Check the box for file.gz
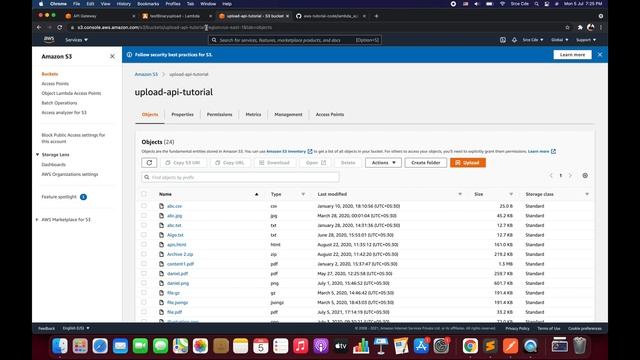The image size is (640, 360). click(x=144, y=293)
